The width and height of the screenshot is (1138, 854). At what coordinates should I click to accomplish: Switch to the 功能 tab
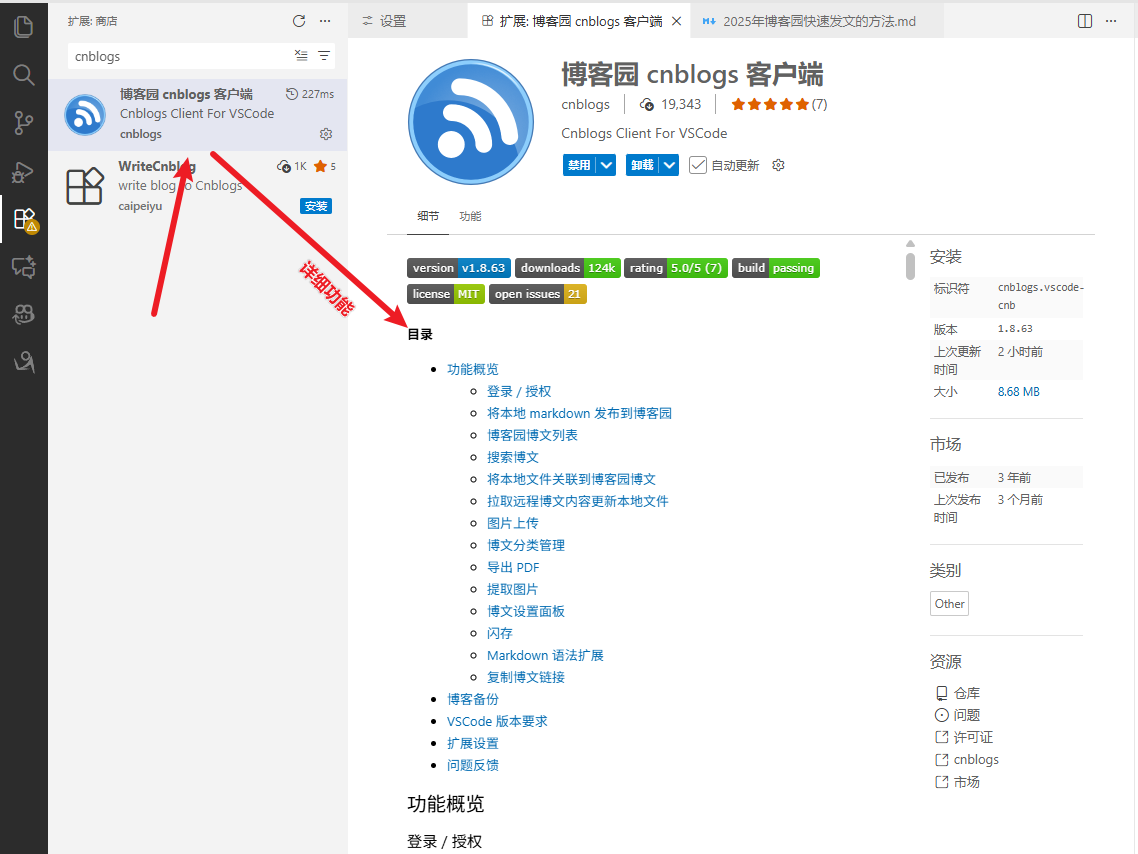click(x=470, y=216)
